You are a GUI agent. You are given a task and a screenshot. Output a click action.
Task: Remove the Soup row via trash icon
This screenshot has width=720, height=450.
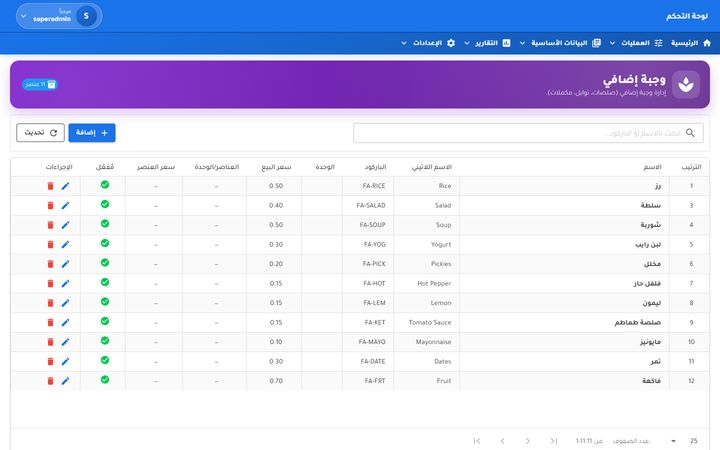pos(51,225)
